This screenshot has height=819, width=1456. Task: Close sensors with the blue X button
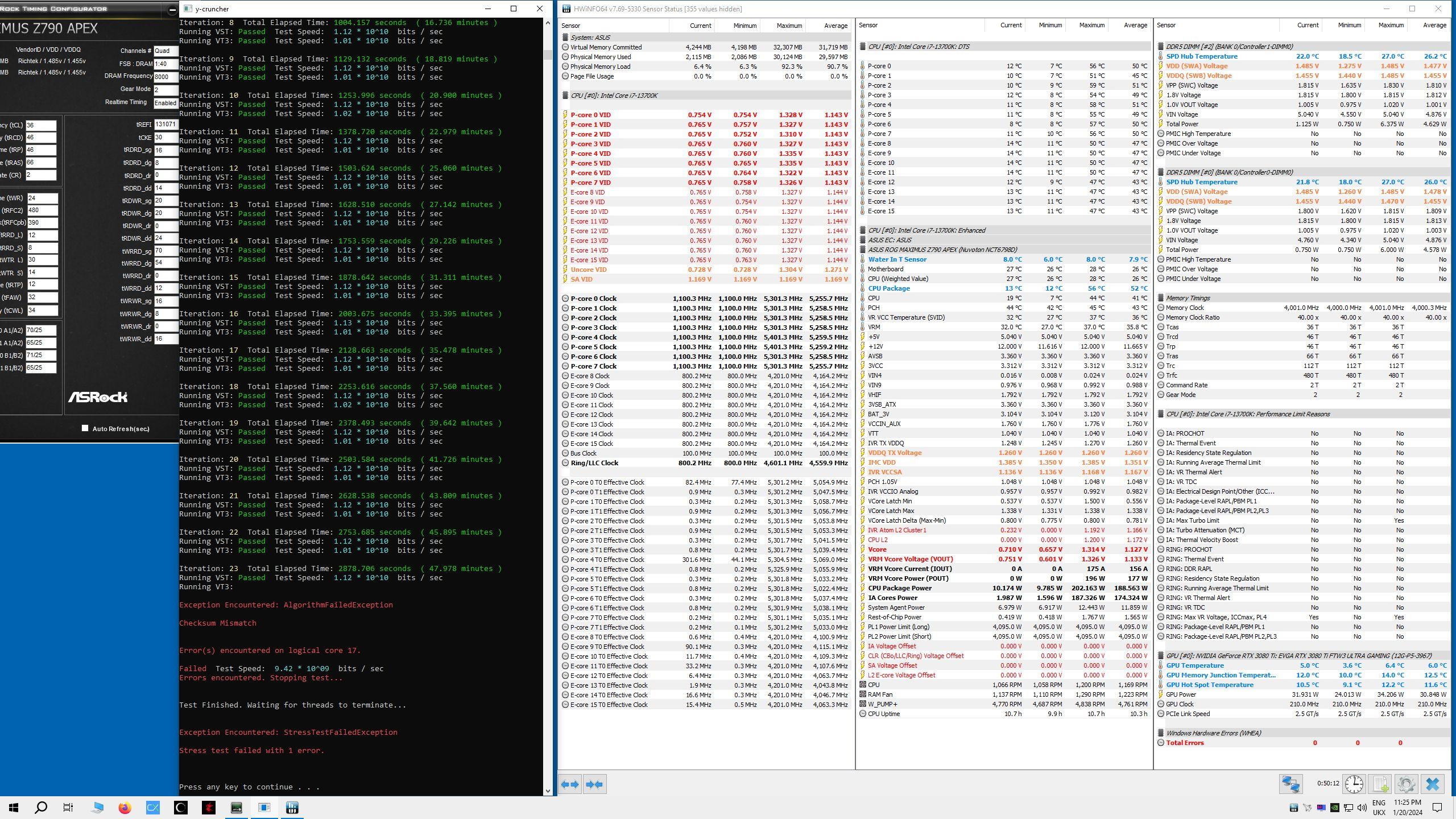pyautogui.click(x=1433, y=784)
